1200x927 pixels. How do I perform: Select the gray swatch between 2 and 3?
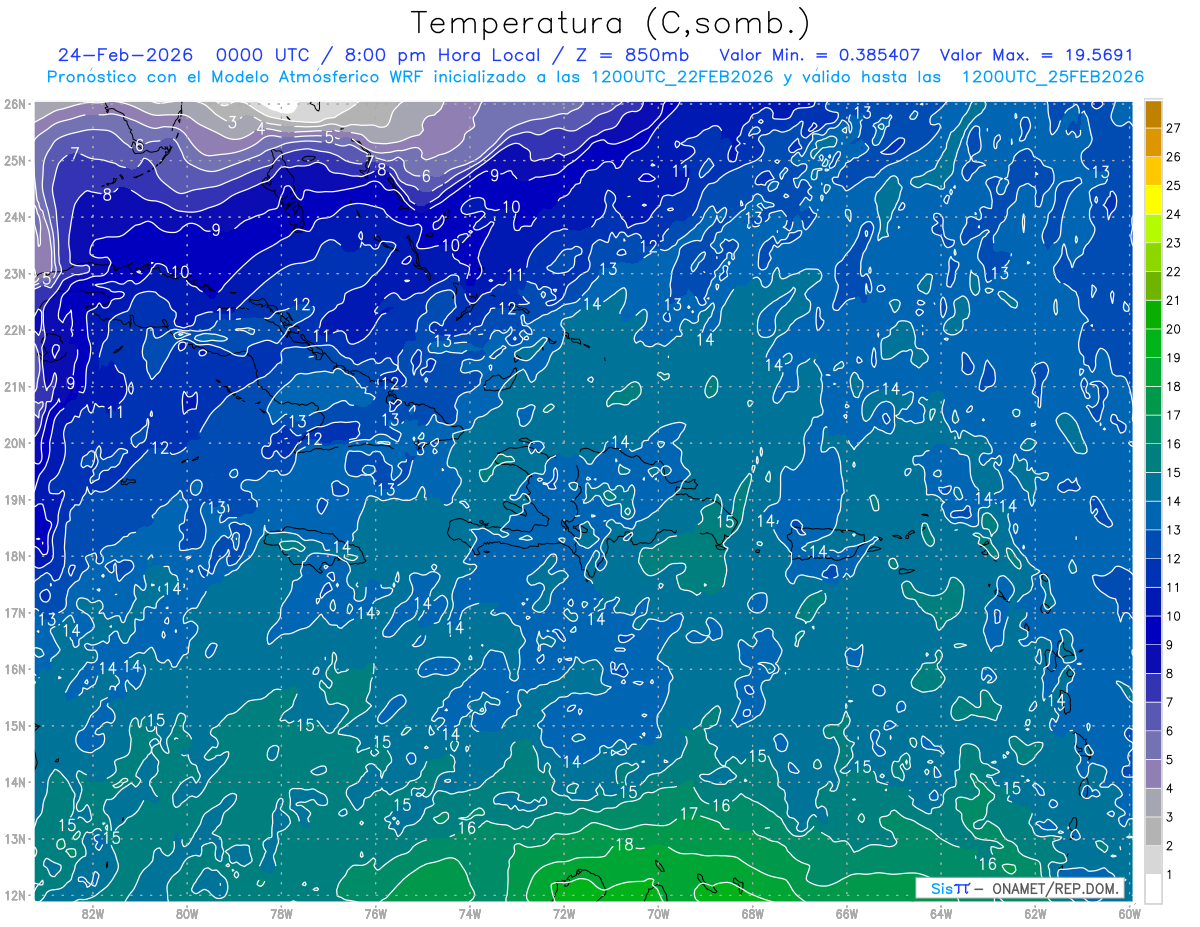(1153, 831)
